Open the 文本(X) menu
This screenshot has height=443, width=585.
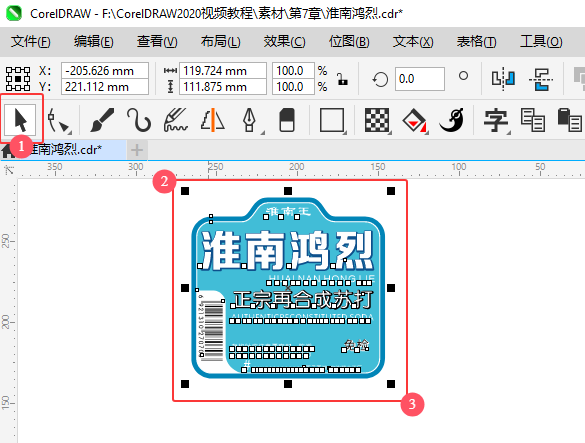pyautogui.click(x=413, y=41)
